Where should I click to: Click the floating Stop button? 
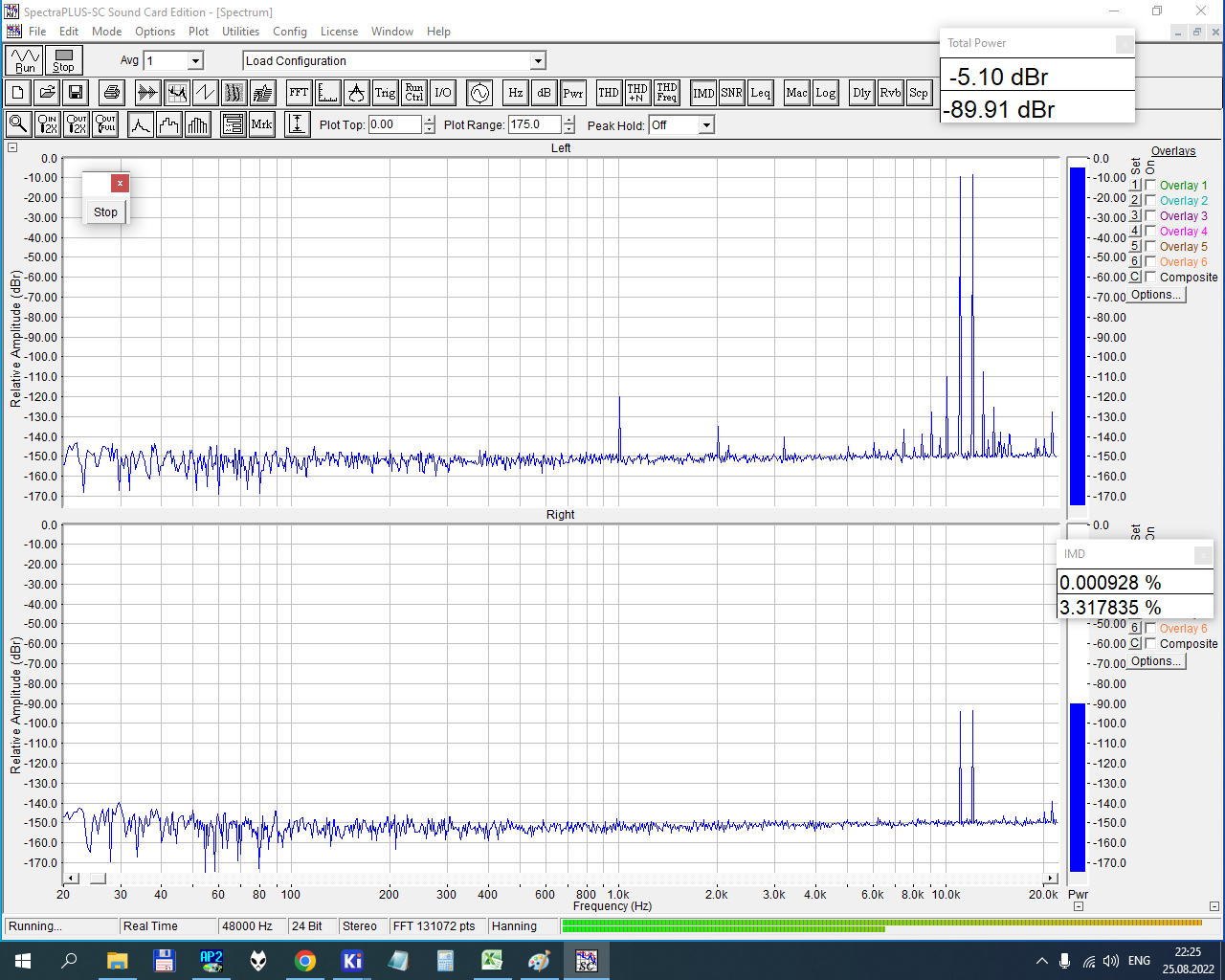[x=105, y=212]
